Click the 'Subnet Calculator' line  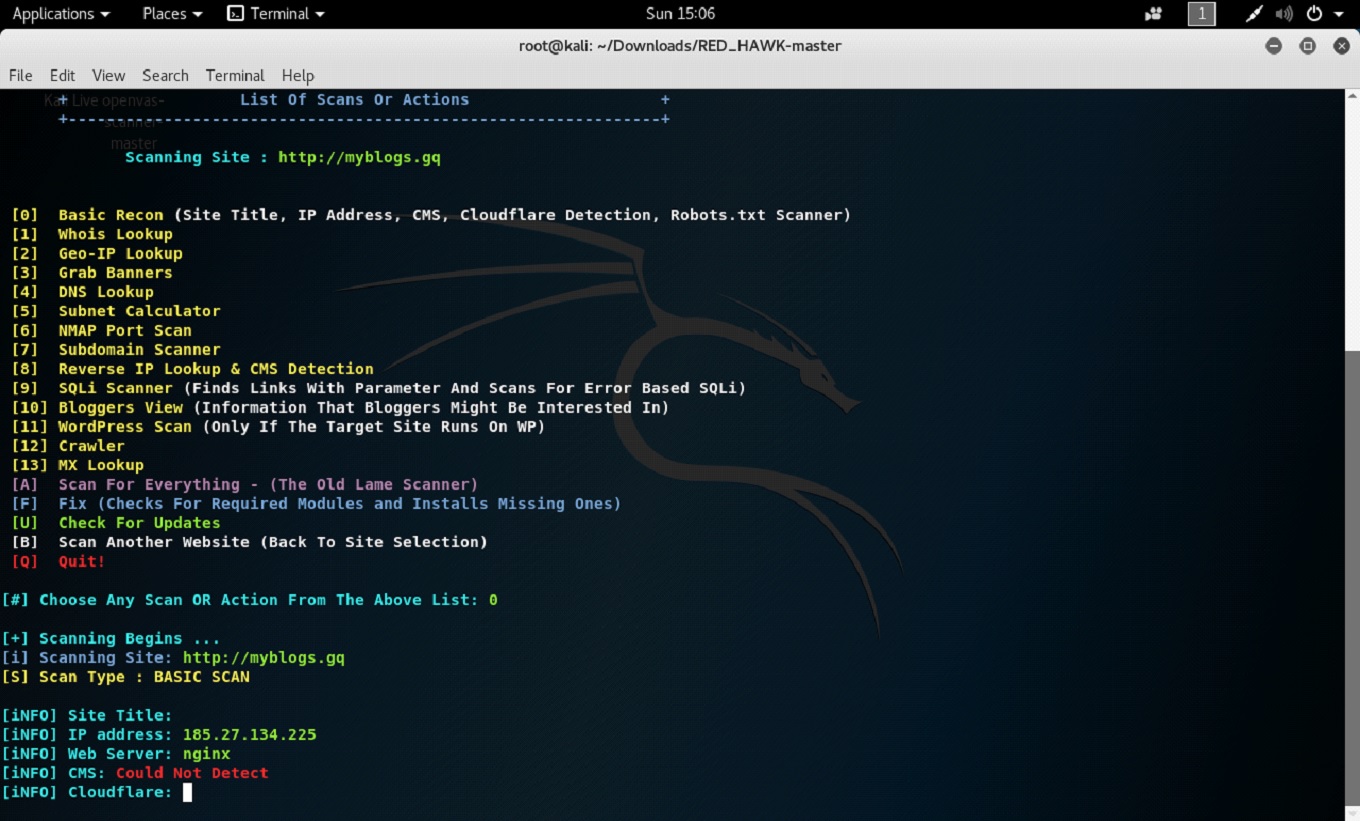tap(116, 311)
